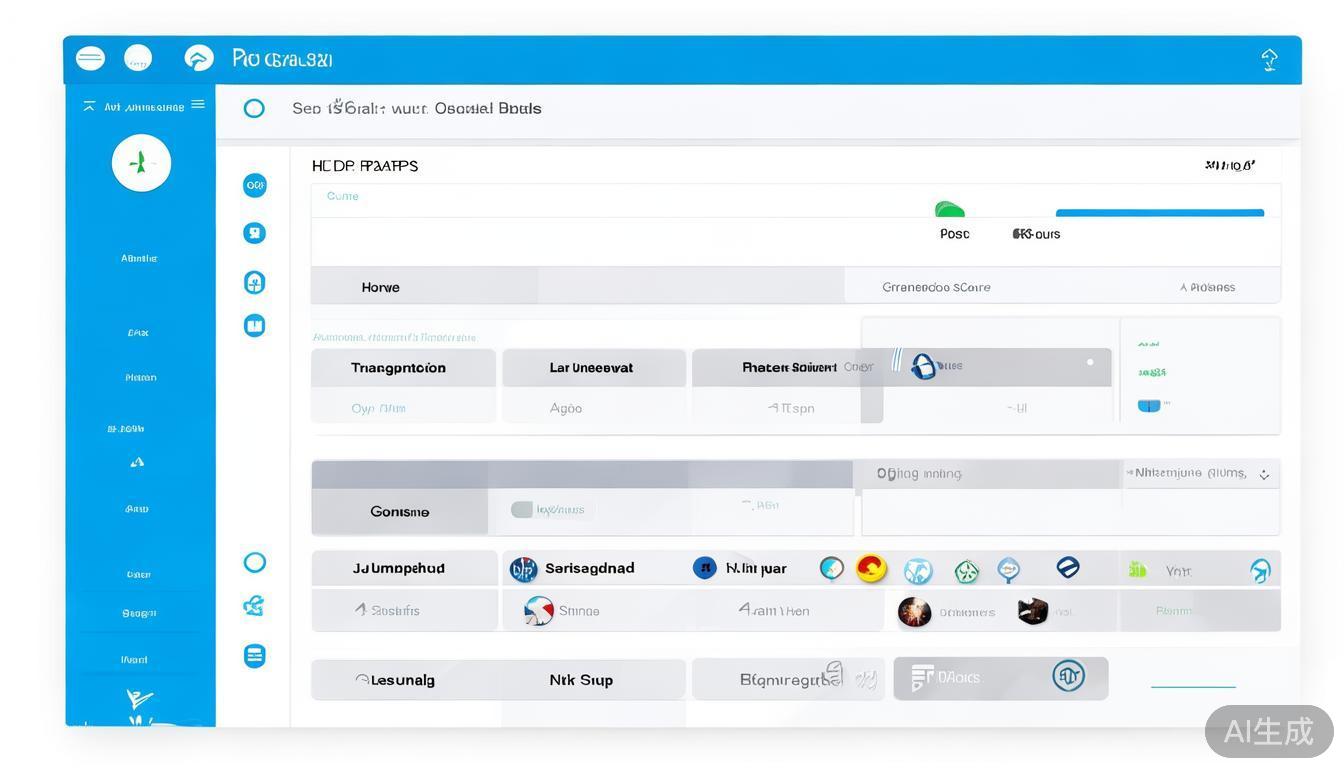This screenshot has width=1344, height=768.
Task: Open the list icon right of the sidebar header
Action: (198, 105)
